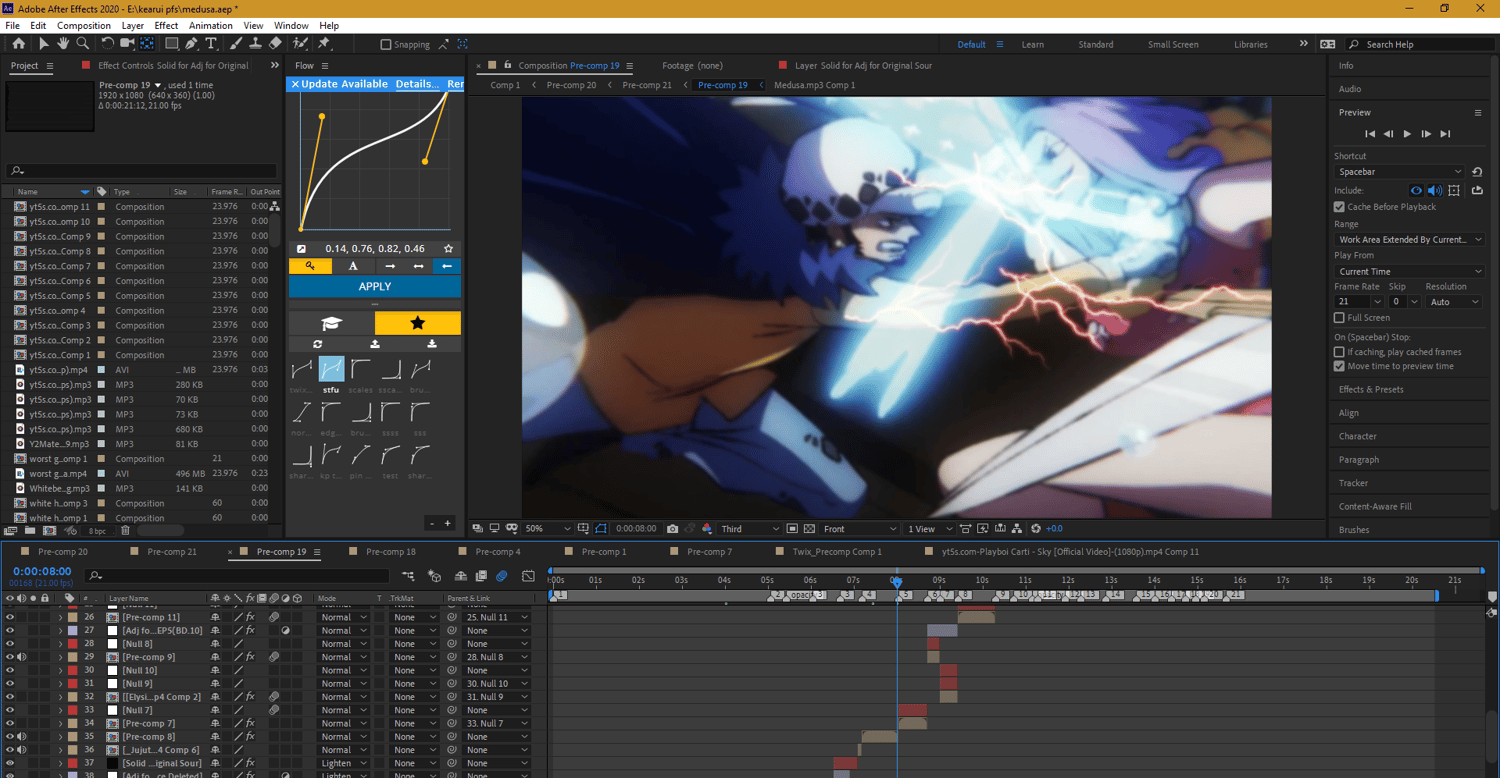The height and width of the screenshot is (778, 1500).
Task: Toggle If caching, play cached frames
Action: coord(1340,352)
